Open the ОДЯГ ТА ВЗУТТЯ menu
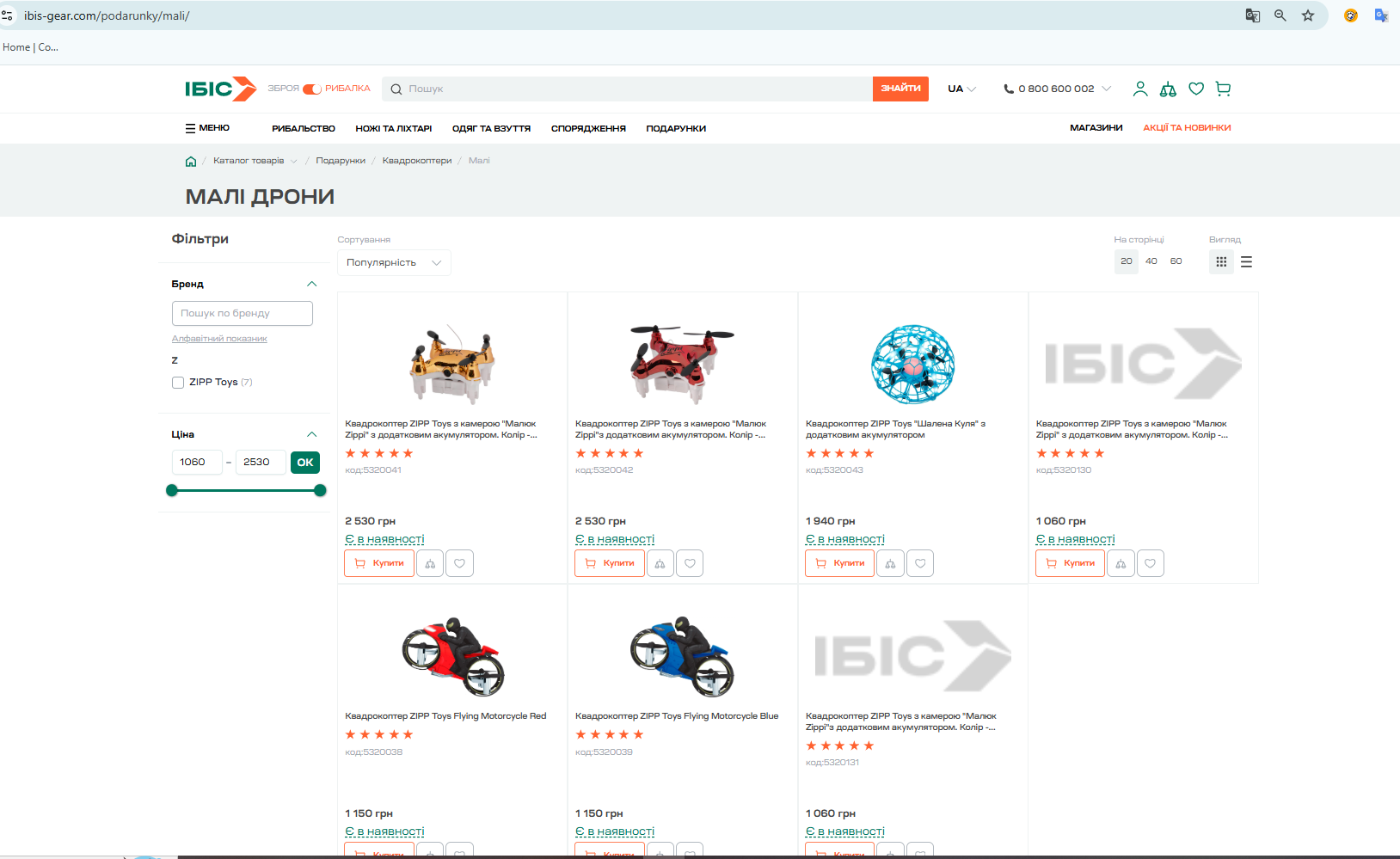This screenshot has width=1400, height=859. pos(492,128)
